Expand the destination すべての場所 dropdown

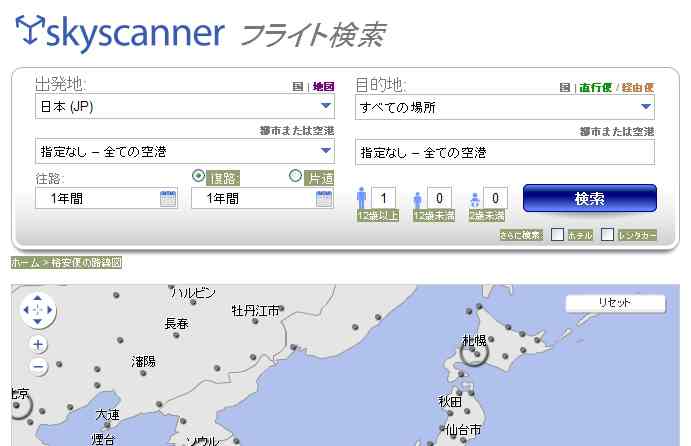click(x=646, y=106)
